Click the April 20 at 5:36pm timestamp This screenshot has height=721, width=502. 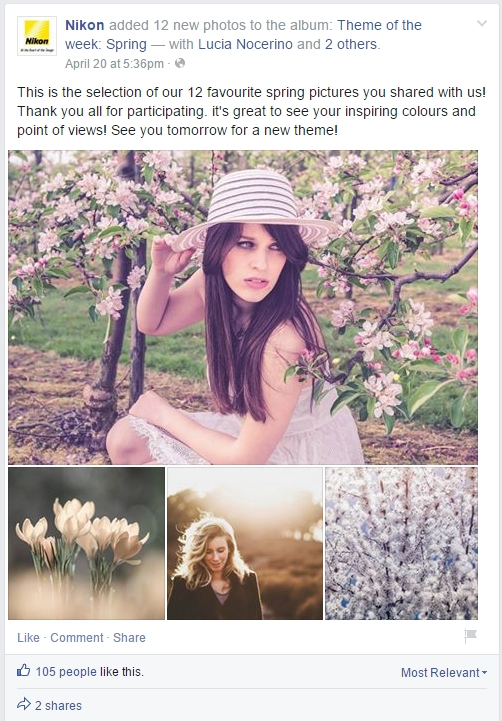[x=114, y=63]
